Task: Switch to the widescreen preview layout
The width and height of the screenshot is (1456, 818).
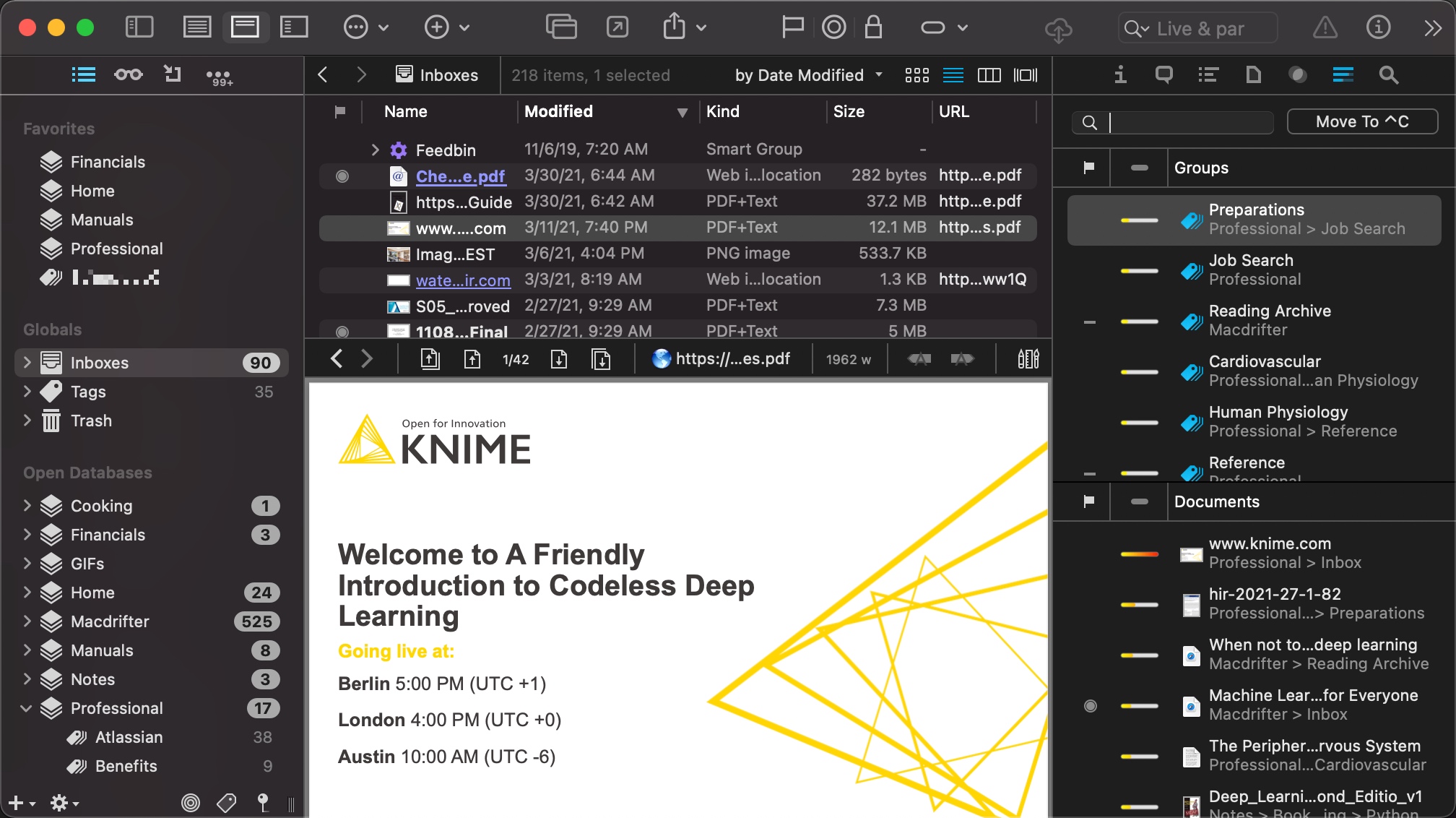Action: 294,27
